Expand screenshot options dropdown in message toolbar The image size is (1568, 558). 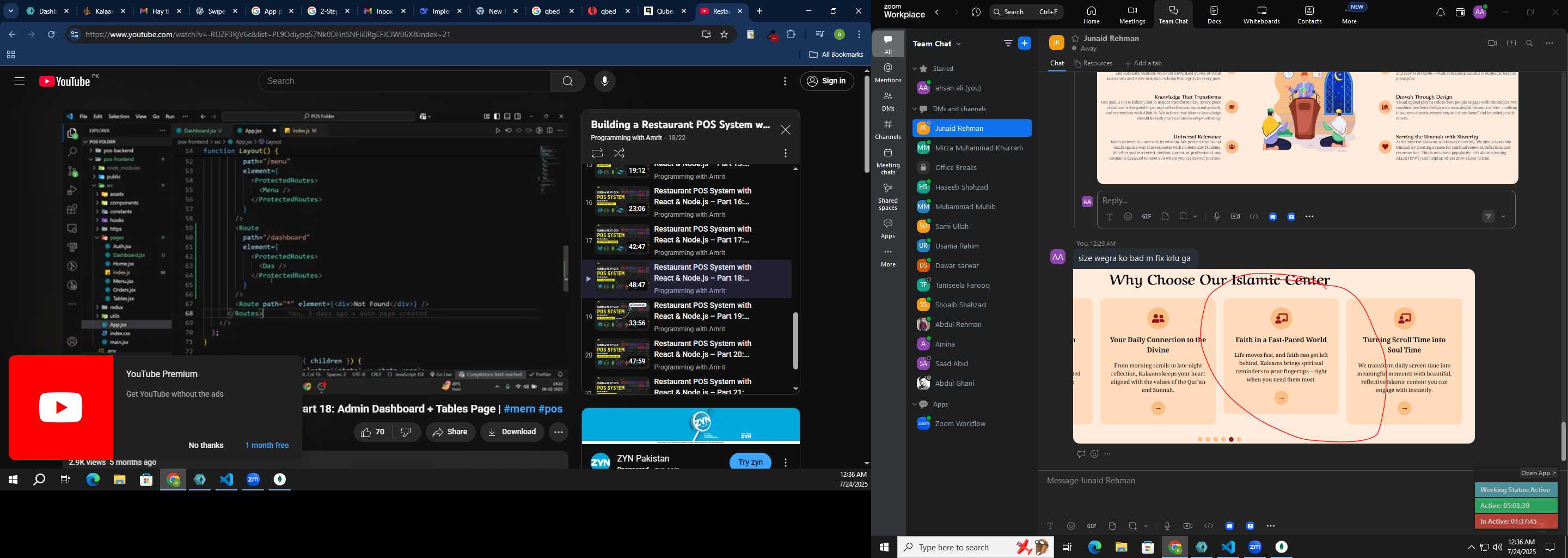1146,526
